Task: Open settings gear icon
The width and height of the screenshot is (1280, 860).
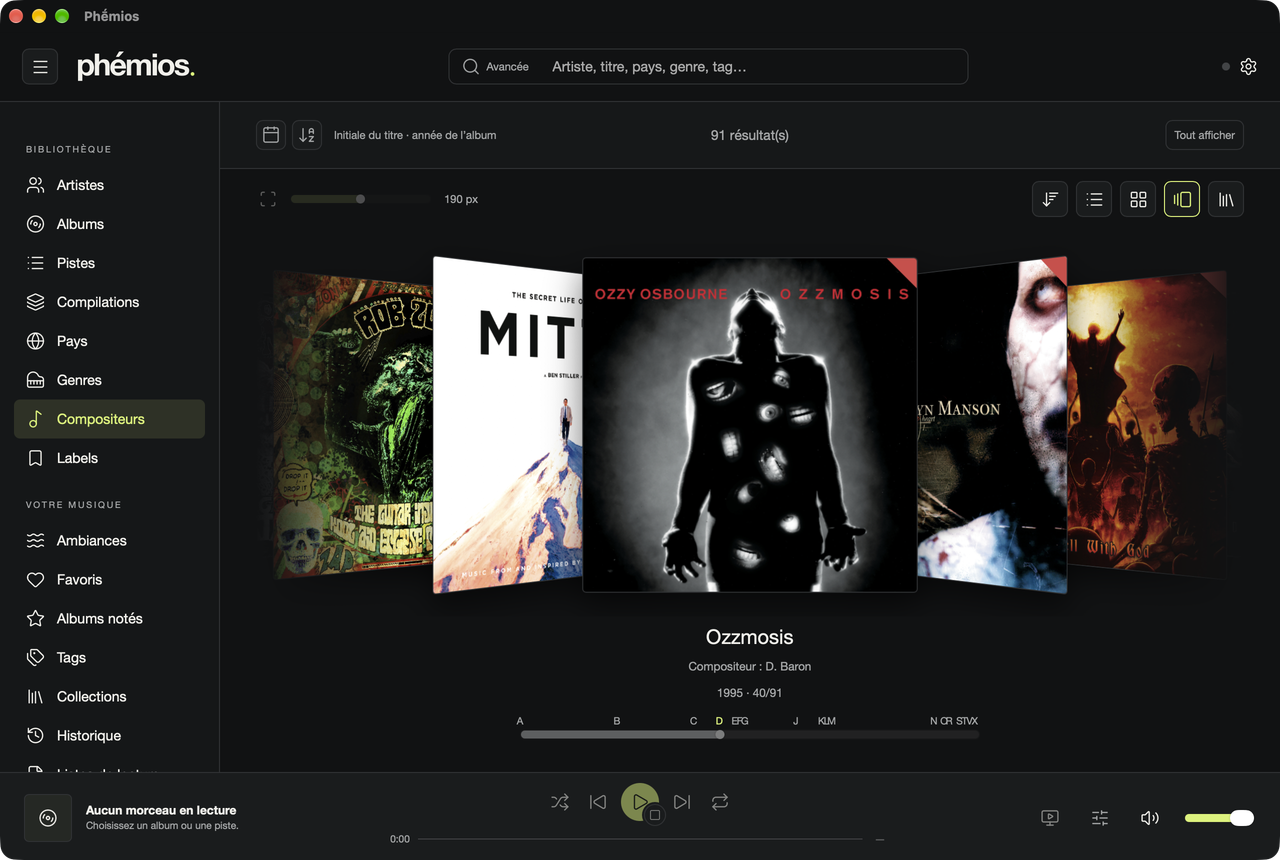Action: [1248, 67]
